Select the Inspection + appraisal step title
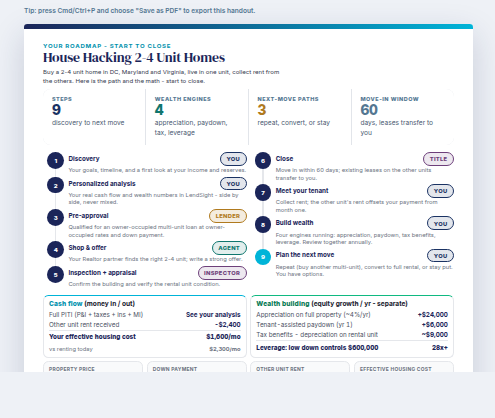Image resolution: width=495 pixels, height=418 pixels. click(x=102, y=273)
